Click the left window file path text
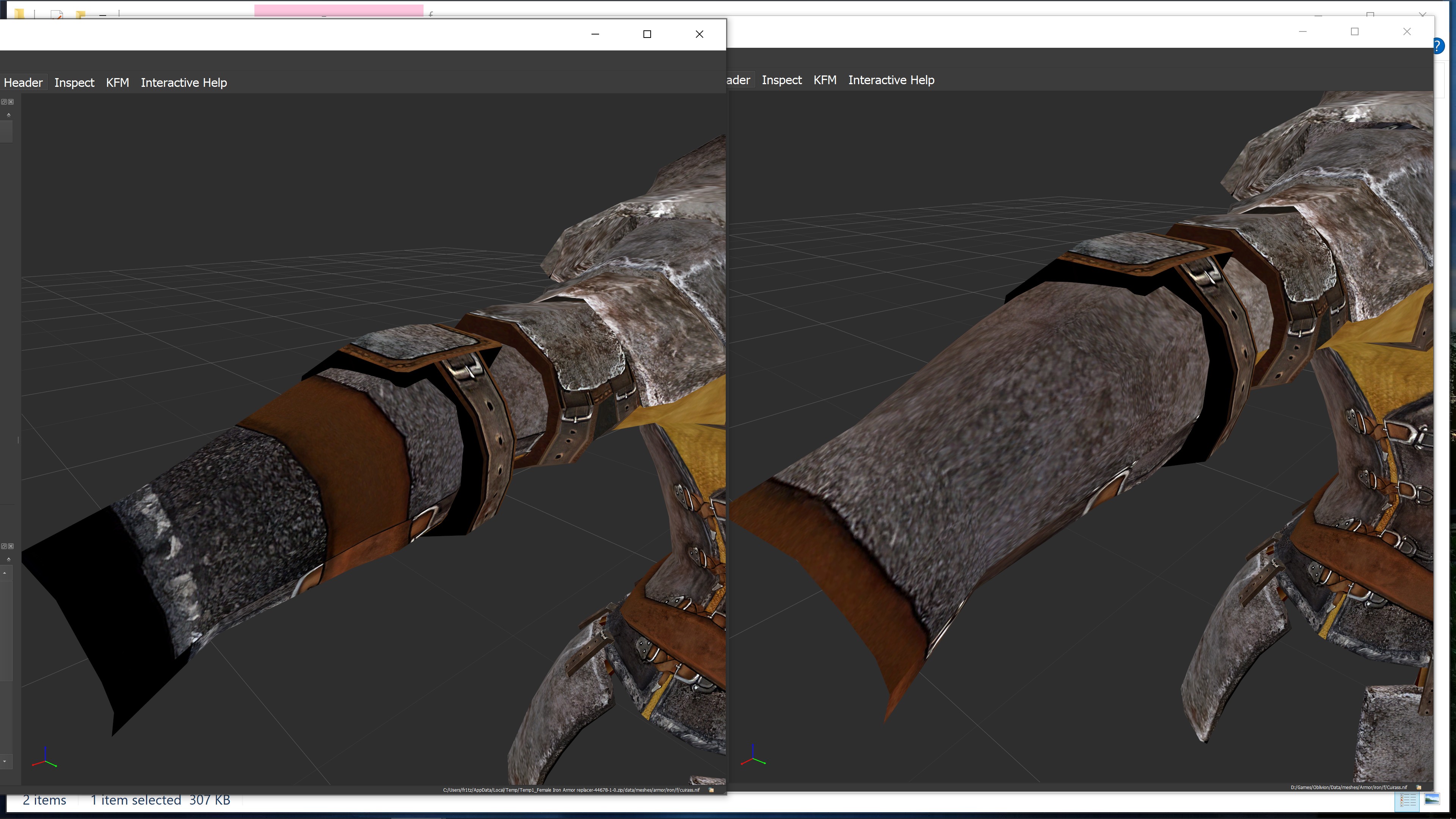This screenshot has width=1456, height=819. tap(571, 790)
